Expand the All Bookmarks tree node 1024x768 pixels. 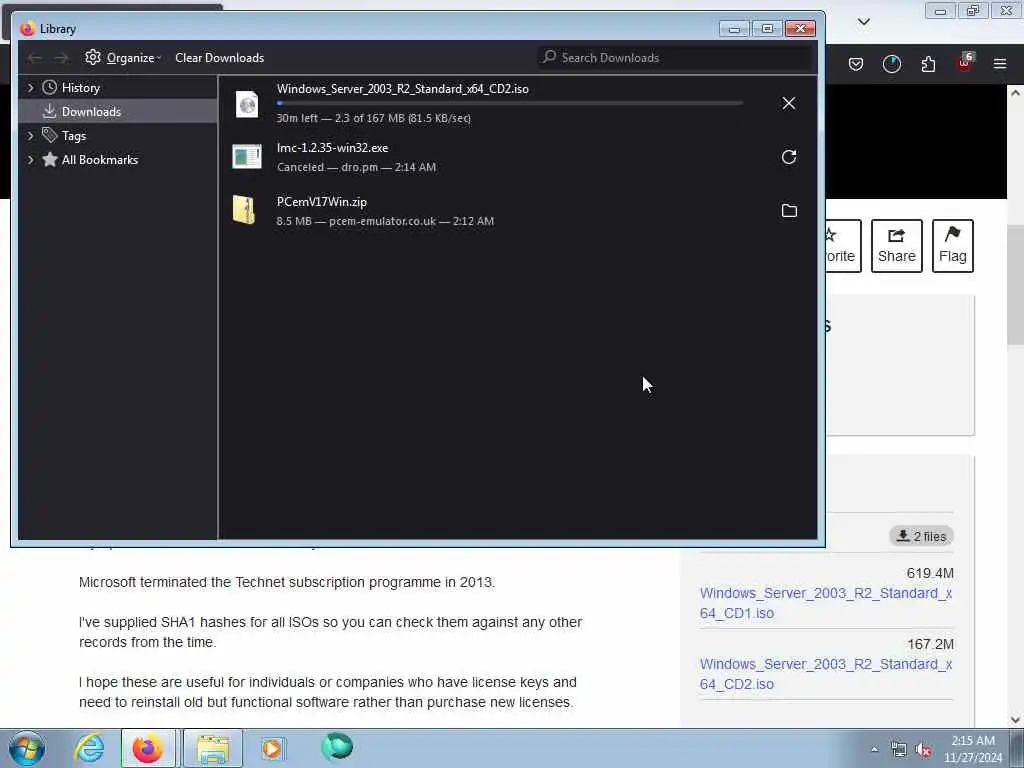pos(30,160)
